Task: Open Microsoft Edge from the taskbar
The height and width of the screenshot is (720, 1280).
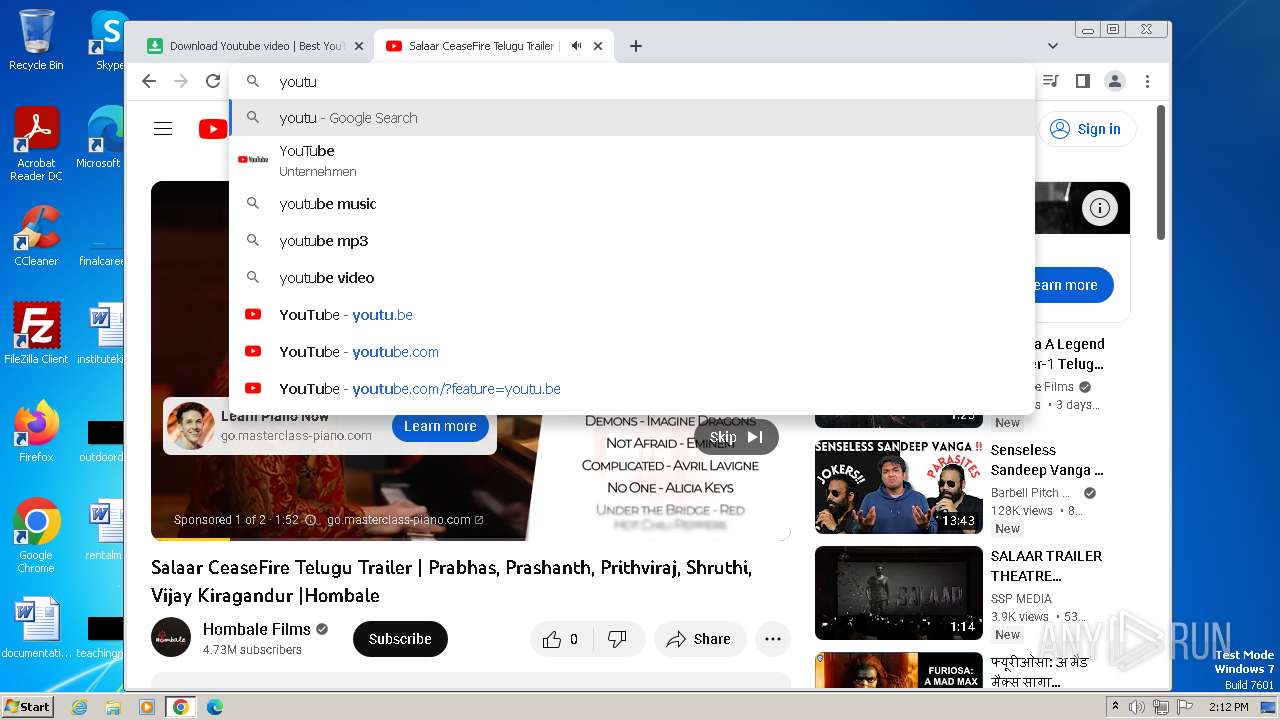Action: pyautogui.click(x=215, y=707)
